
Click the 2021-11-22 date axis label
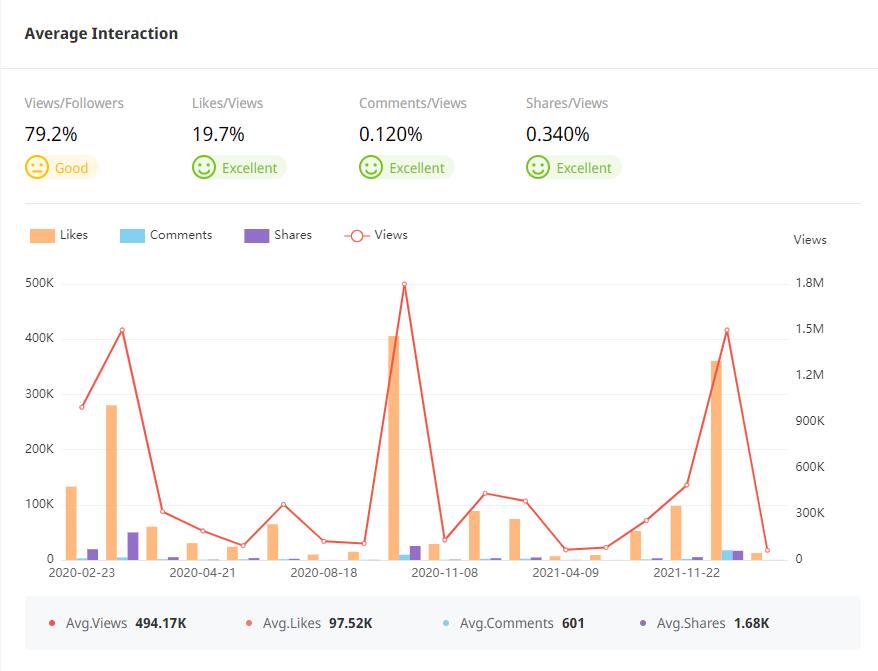tap(686, 573)
